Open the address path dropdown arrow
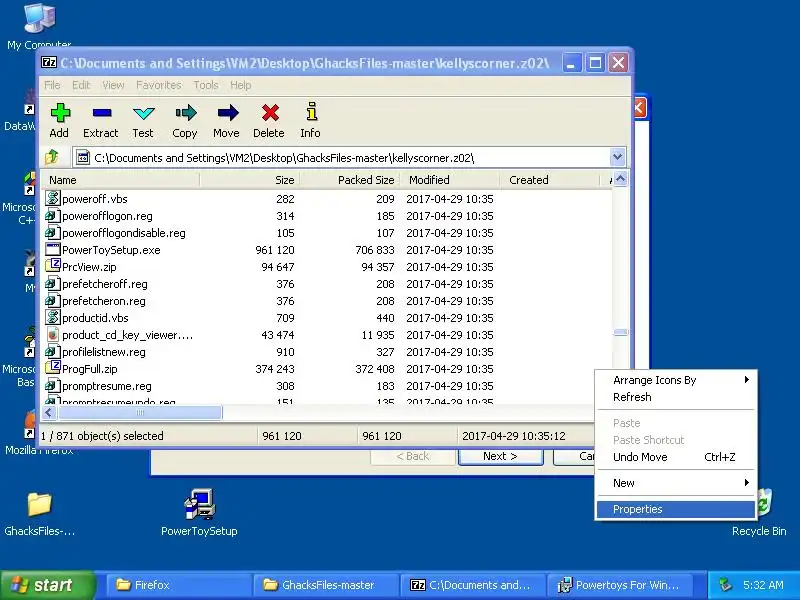 point(617,158)
